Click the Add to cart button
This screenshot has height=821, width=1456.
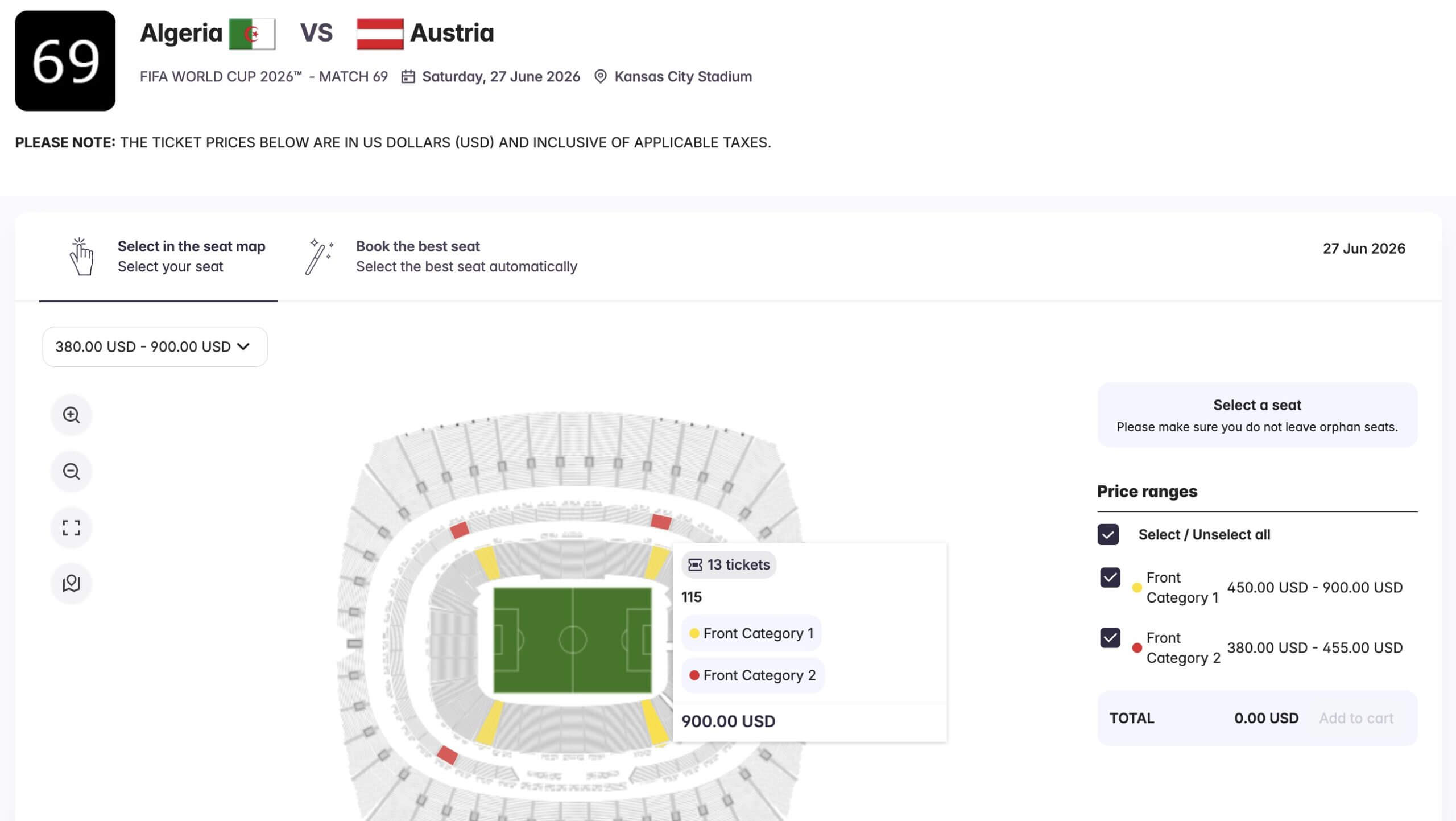pos(1358,717)
